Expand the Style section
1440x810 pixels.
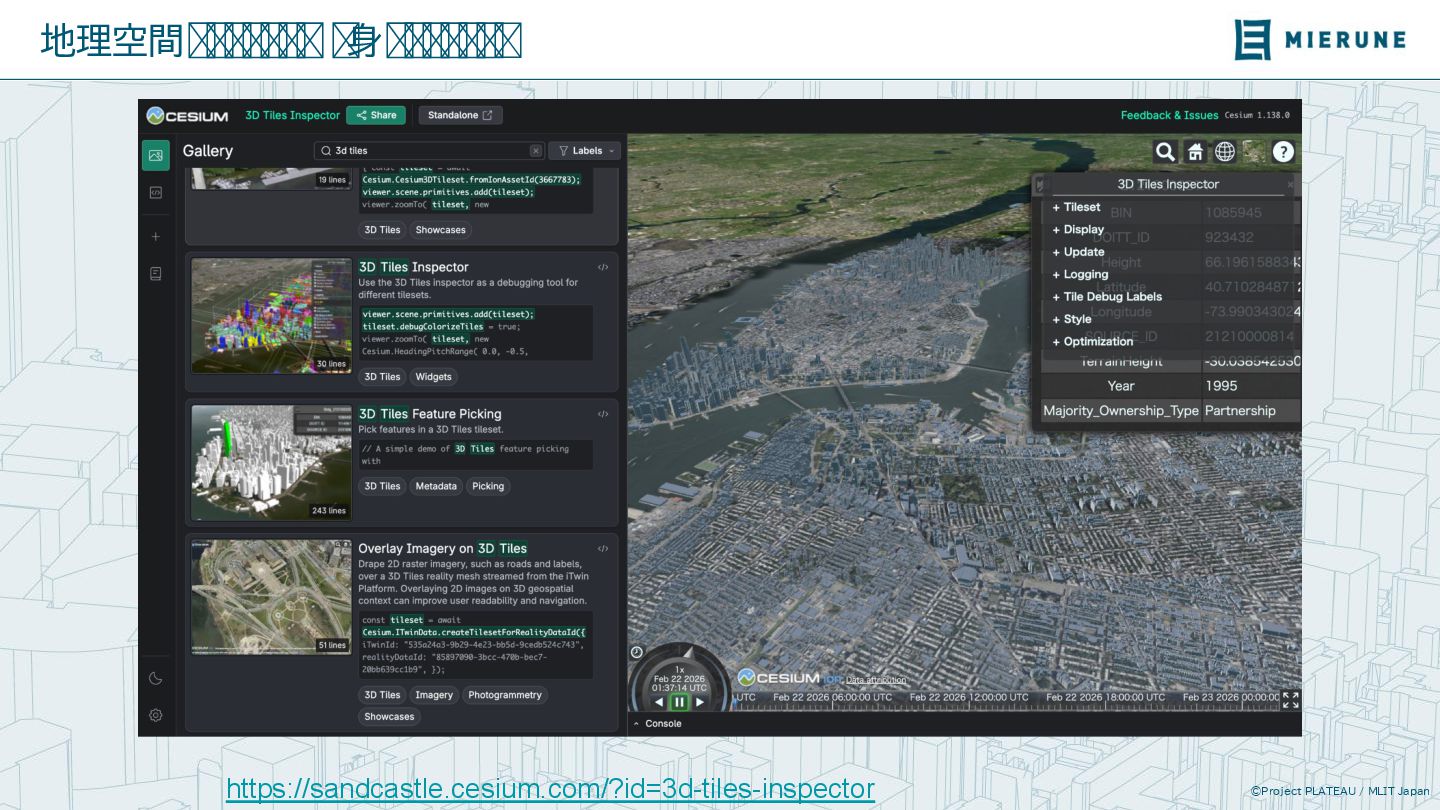(x=1072, y=319)
